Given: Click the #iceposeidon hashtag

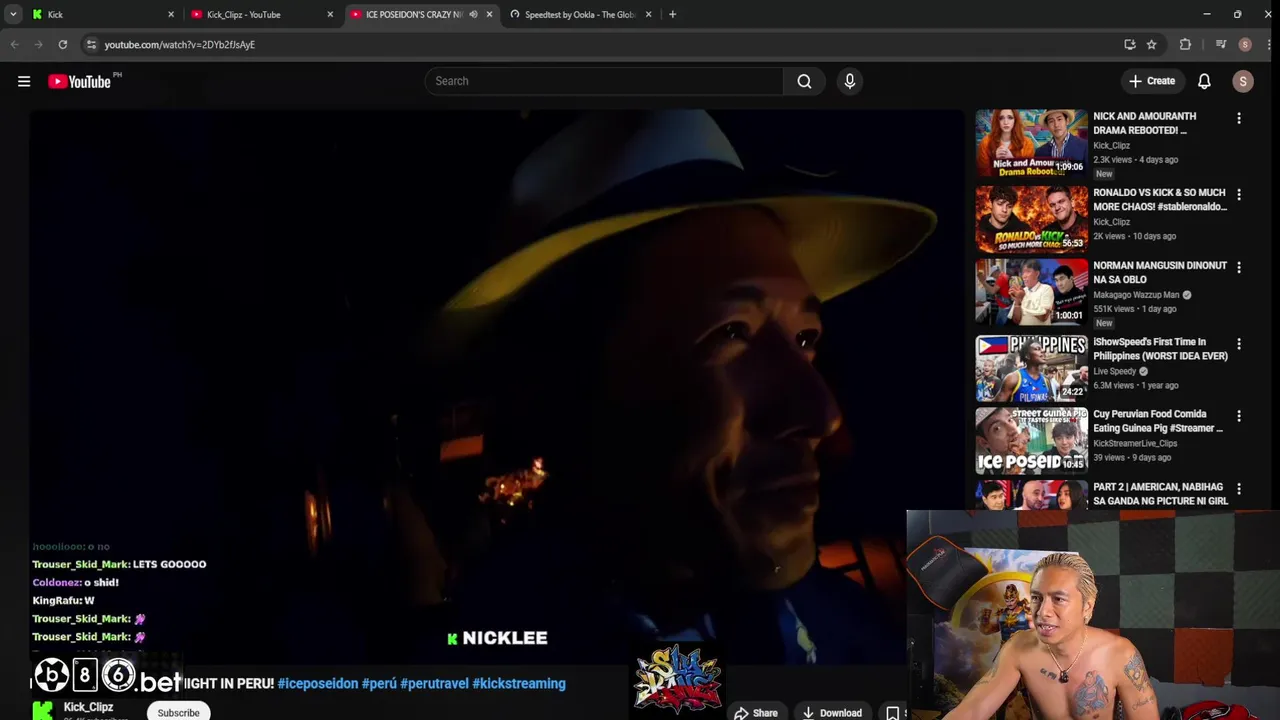Looking at the screenshot, I should pos(318,684).
